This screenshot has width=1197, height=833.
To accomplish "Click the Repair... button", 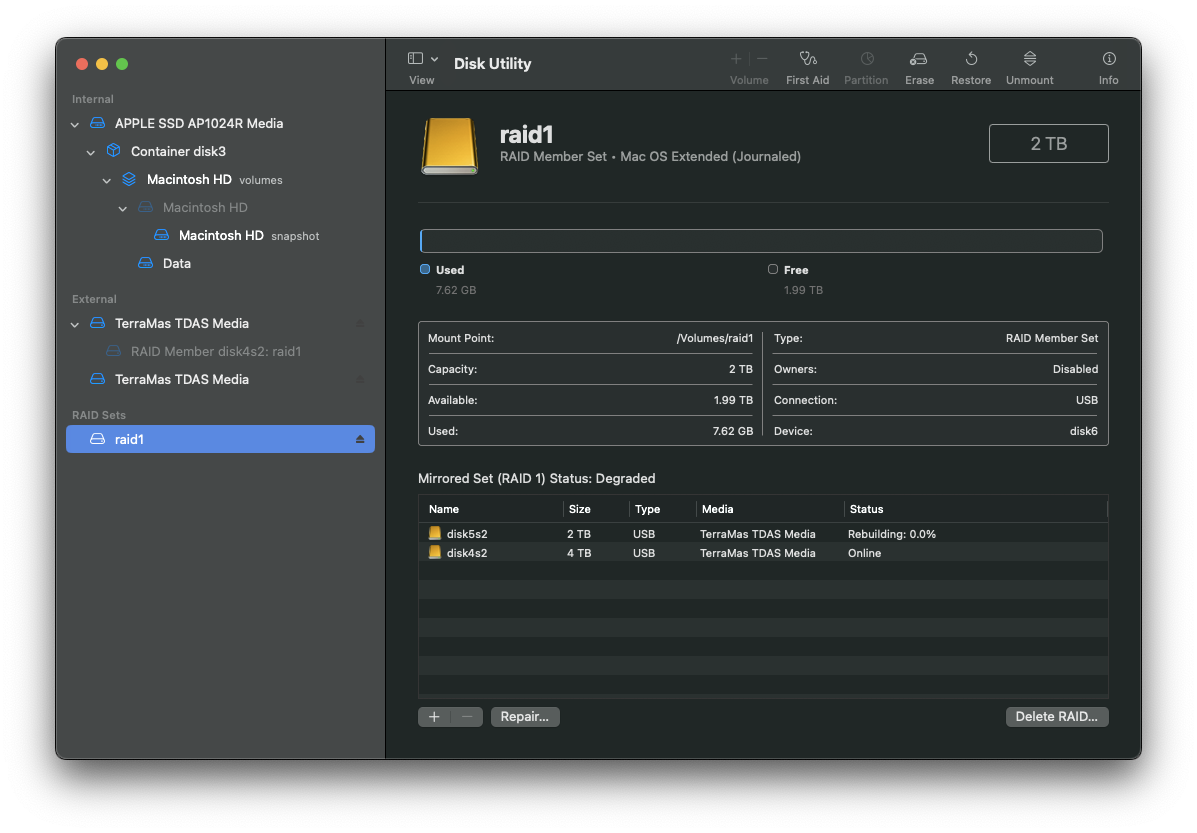I will [x=525, y=716].
